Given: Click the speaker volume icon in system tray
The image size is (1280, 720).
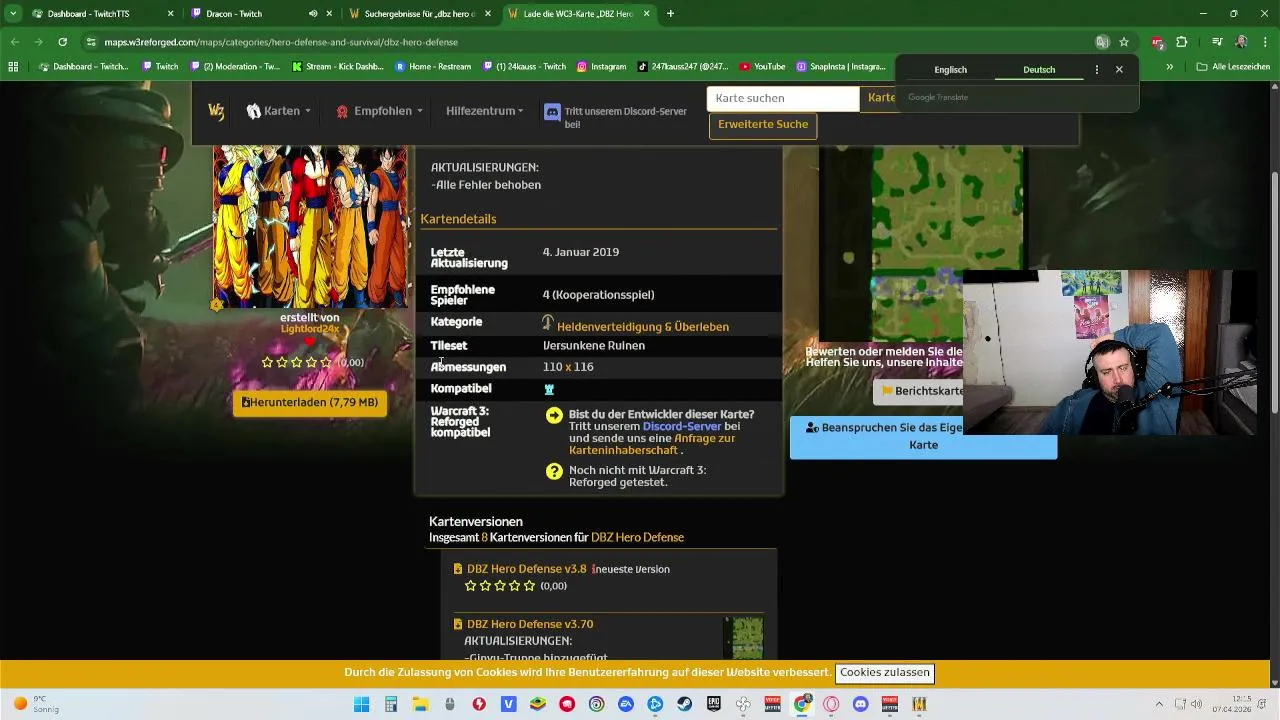Looking at the screenshot, I should (x=1197, y=704).
